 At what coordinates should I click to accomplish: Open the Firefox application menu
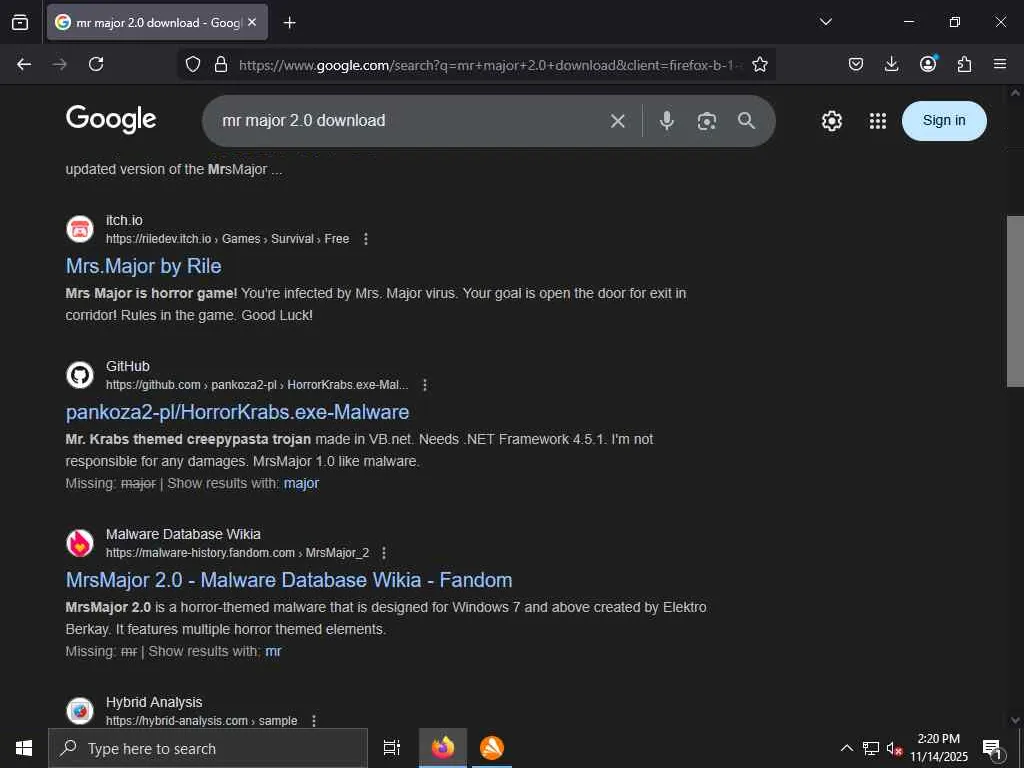point(1000,64)
